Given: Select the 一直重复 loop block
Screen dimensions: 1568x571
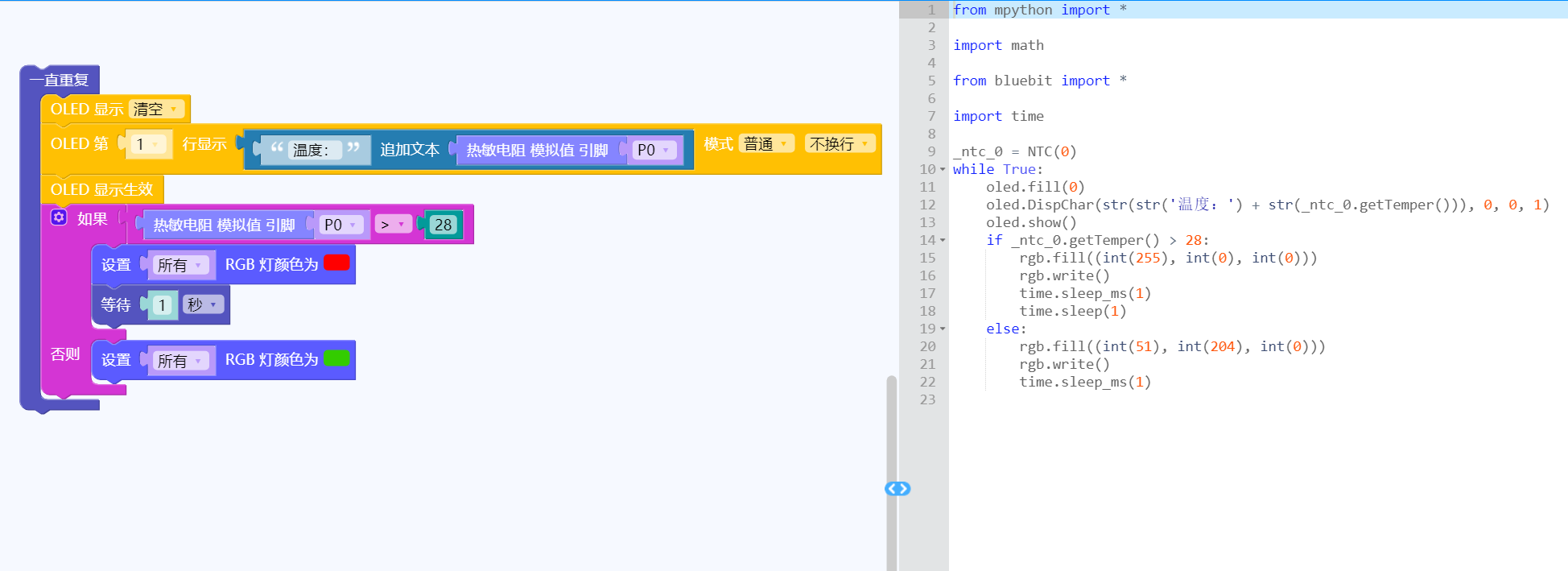Looking at the screenshot, I should tap(59, 80).
